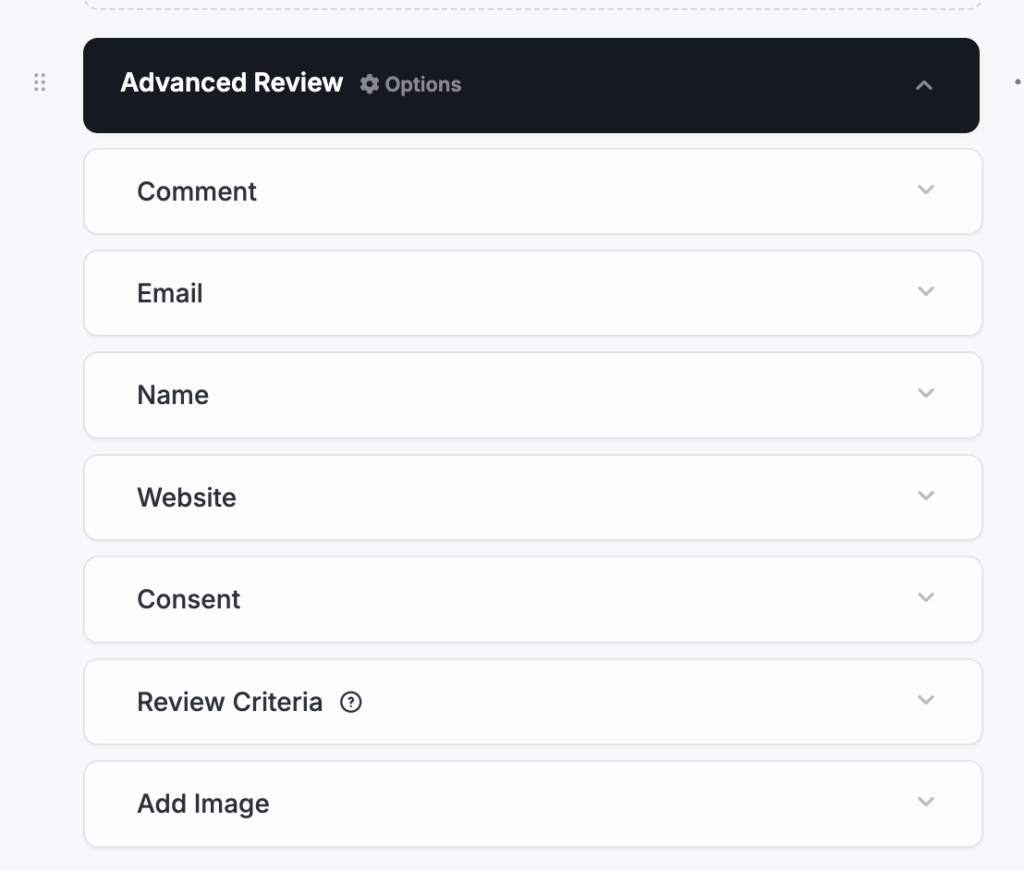Click the Name row chevron arrow
The width and height of the screenshot is (1024, 871).
pyautogui.click(x=926, y=394)
